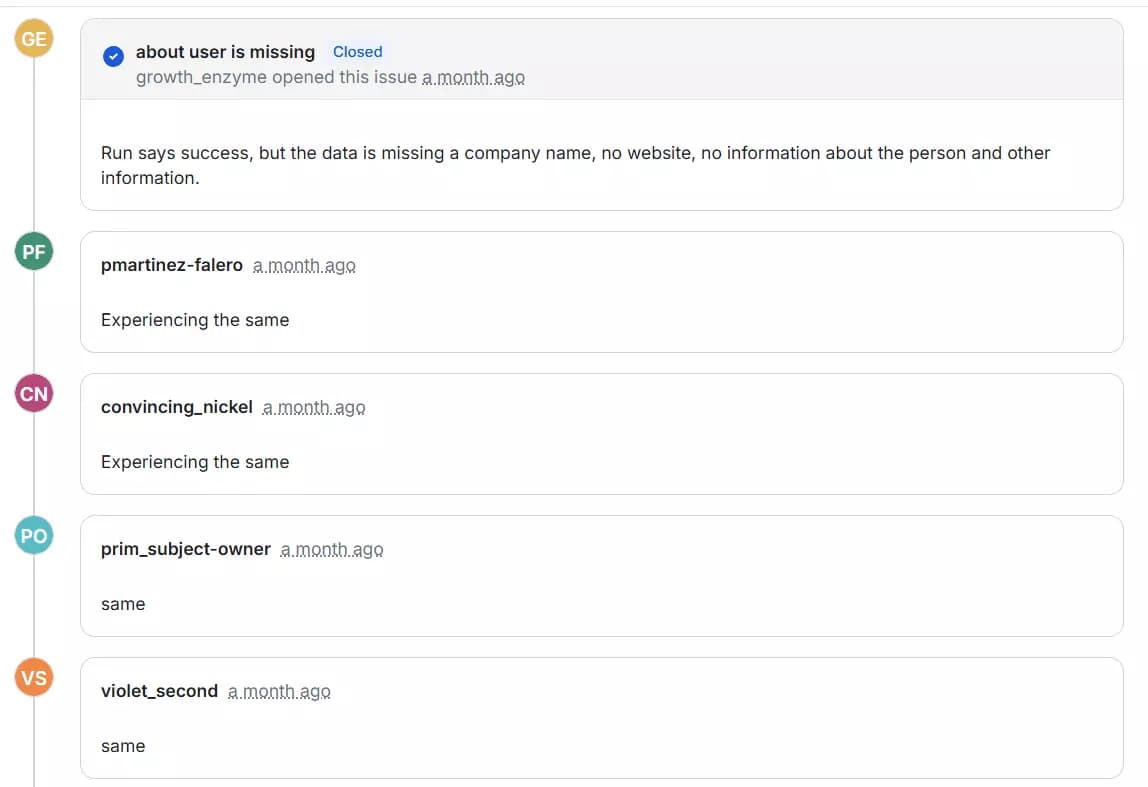This screenshot has width=1148, height=787.
Task: Click the convincing_nickel username
Action: coord(176,407)
